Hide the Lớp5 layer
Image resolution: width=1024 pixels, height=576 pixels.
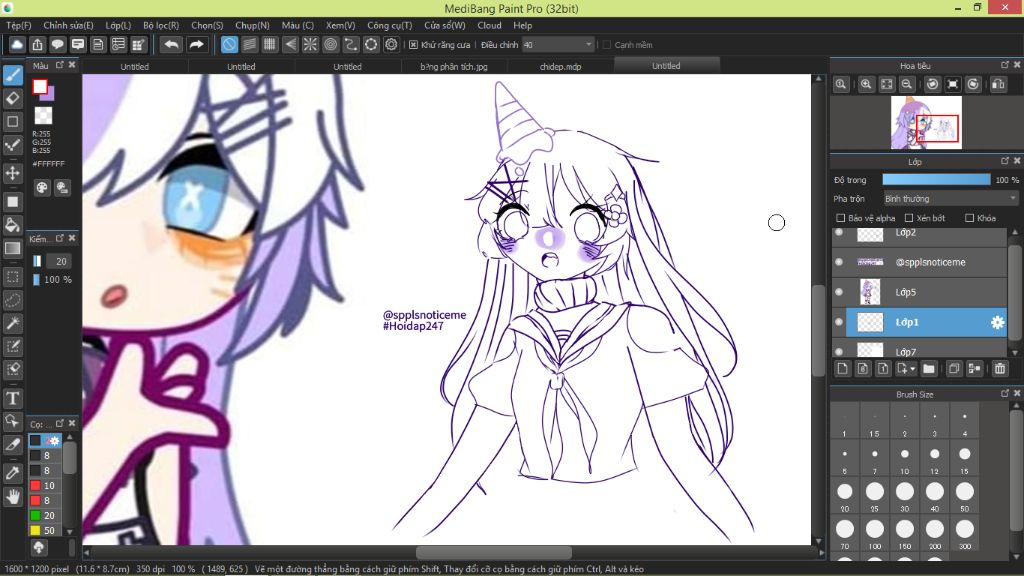pos(839,292)
